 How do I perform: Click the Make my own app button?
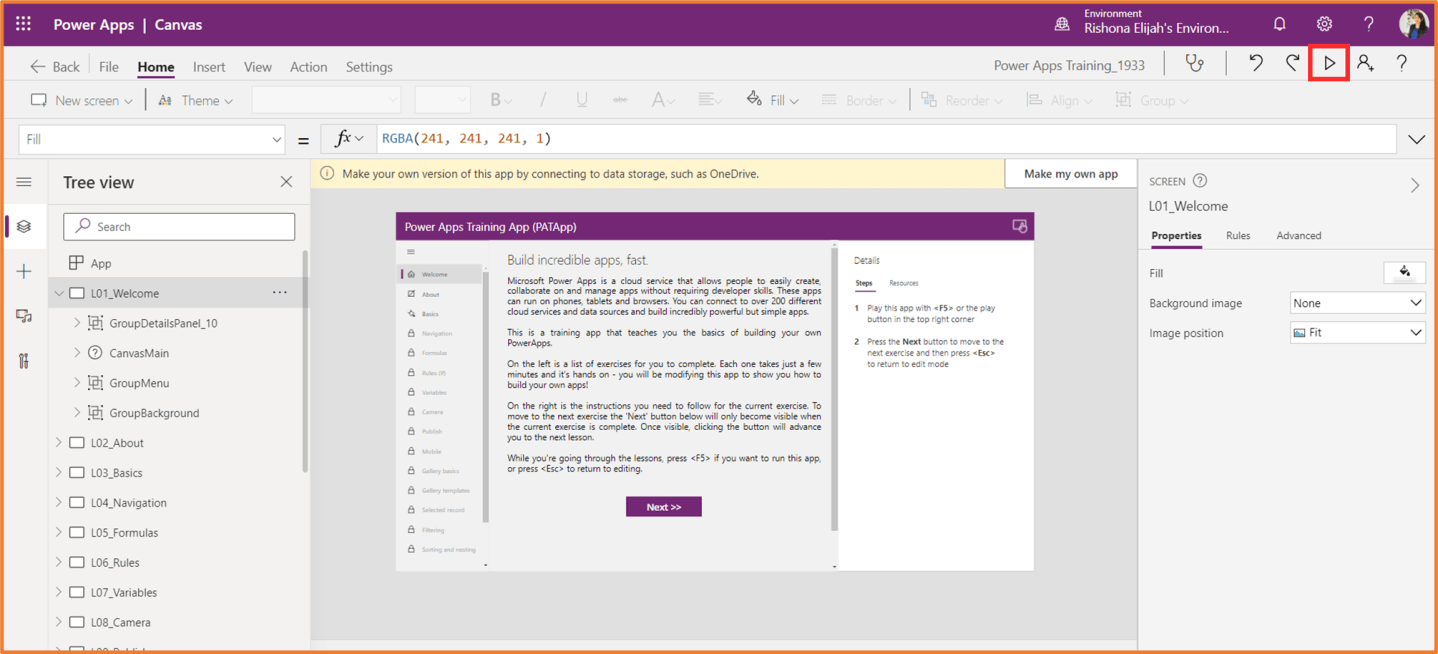(1070, 173)
